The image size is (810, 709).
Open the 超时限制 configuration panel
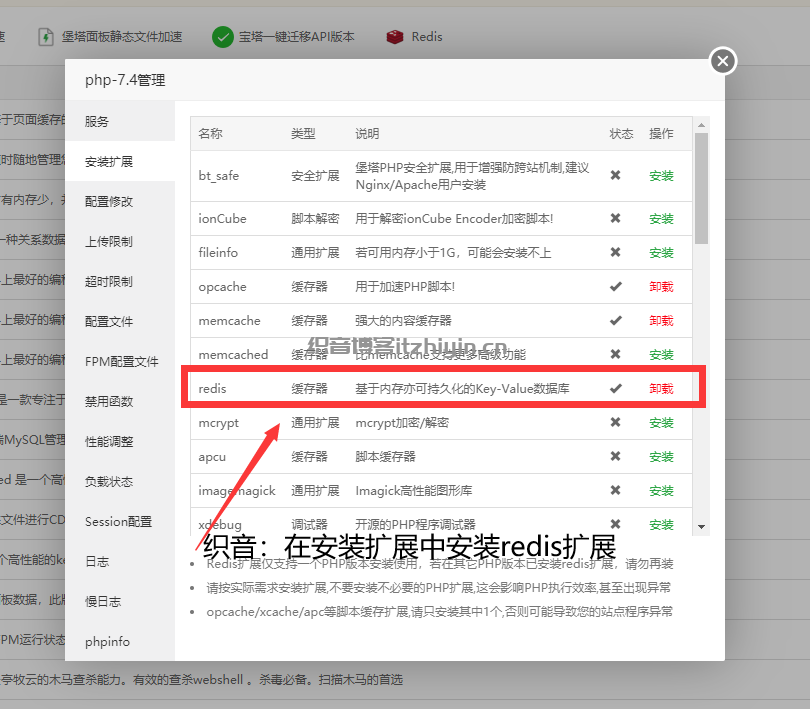click(x=119, y=281)
